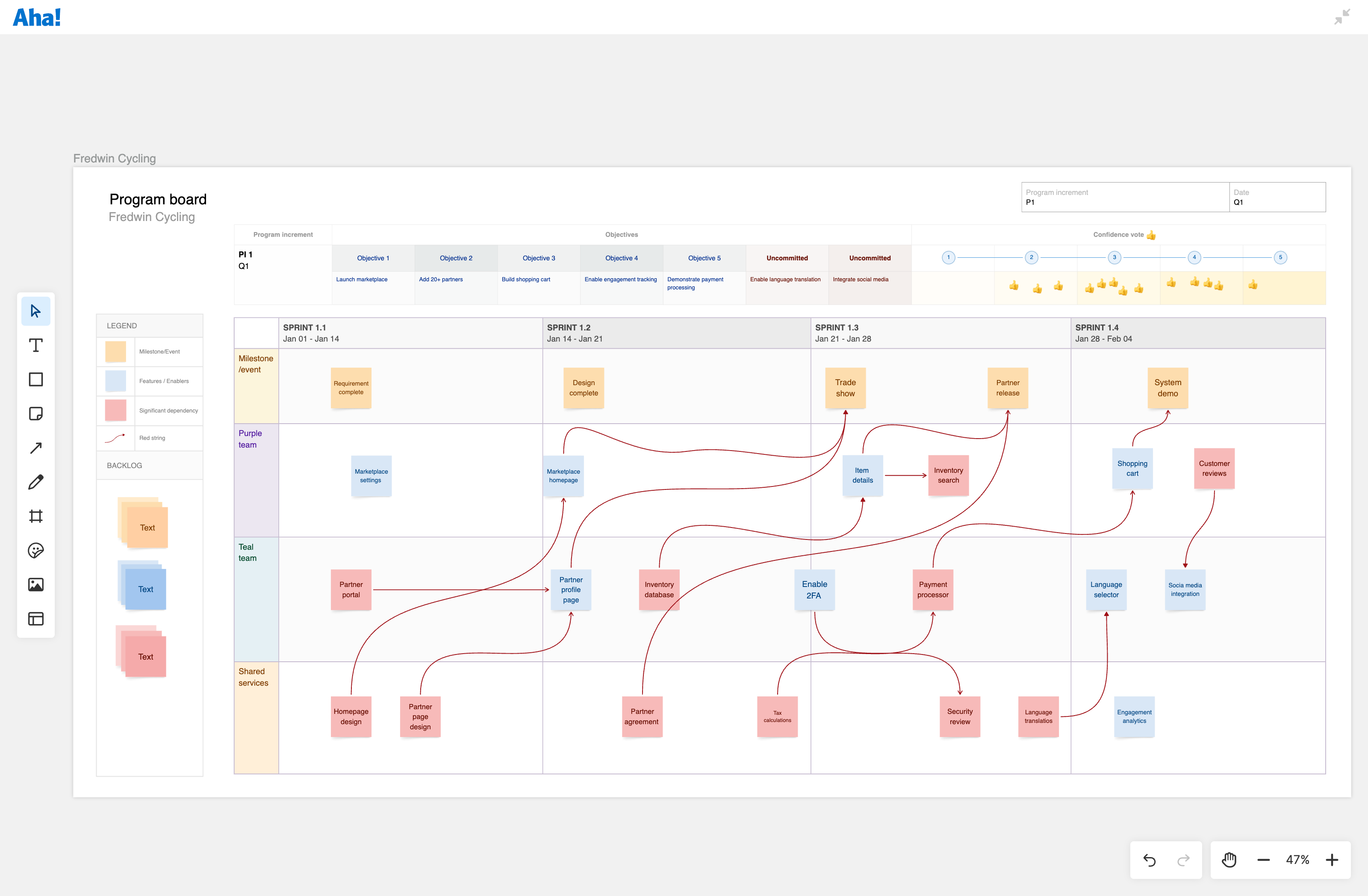Undo the last action
The width and height of the screenshot is (1368, 896).
1149,860
